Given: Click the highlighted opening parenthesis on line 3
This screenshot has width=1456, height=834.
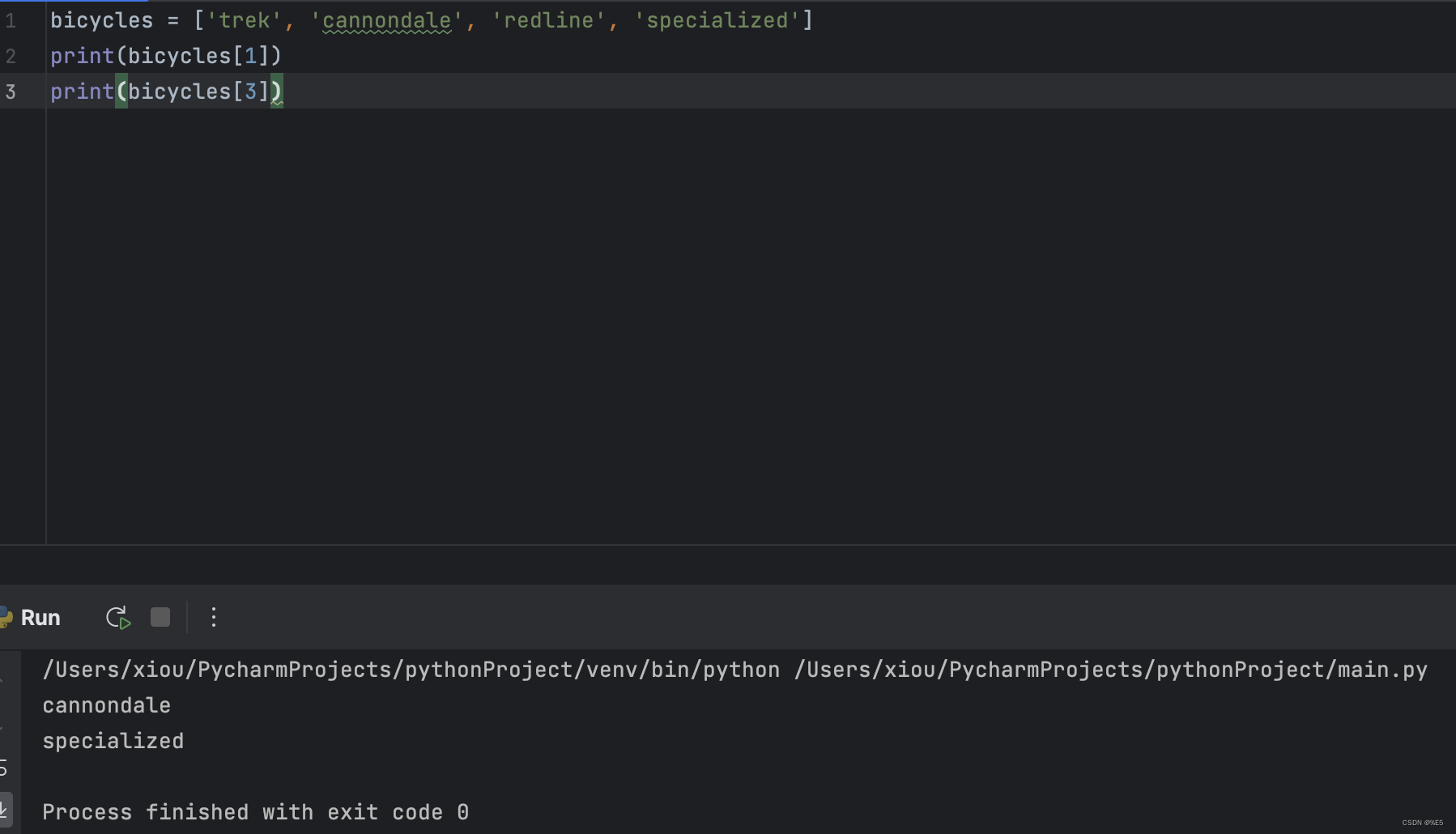Looking at the screenshot, I should 121,91.
